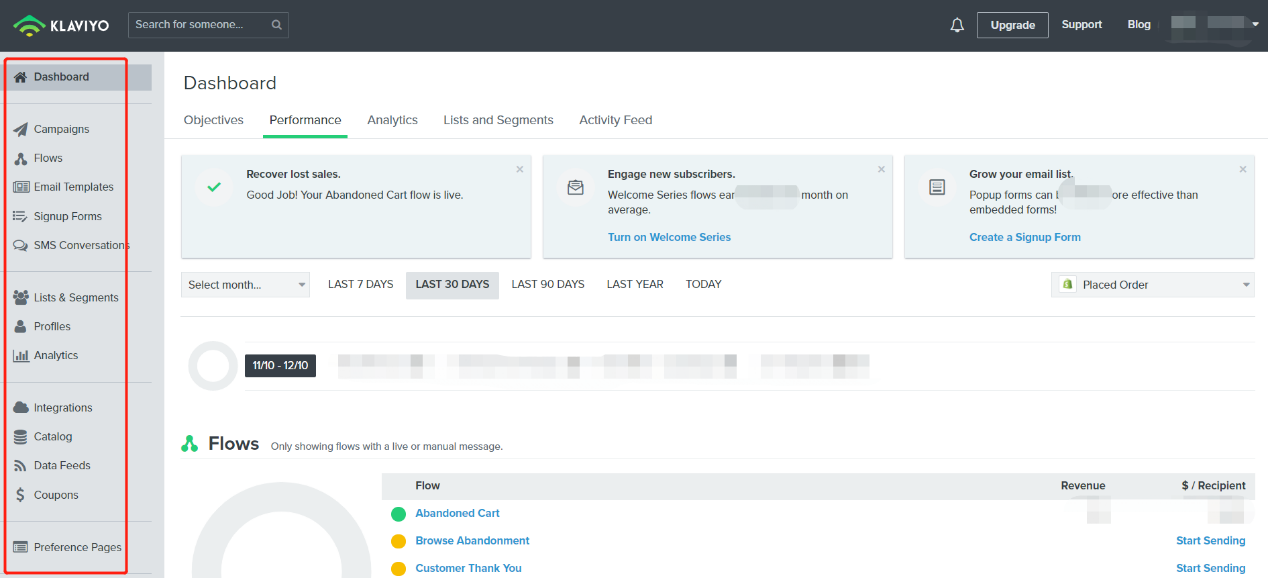Select the LAST YEAR range
1268x578 pixels.
click(x=635, y=285)
